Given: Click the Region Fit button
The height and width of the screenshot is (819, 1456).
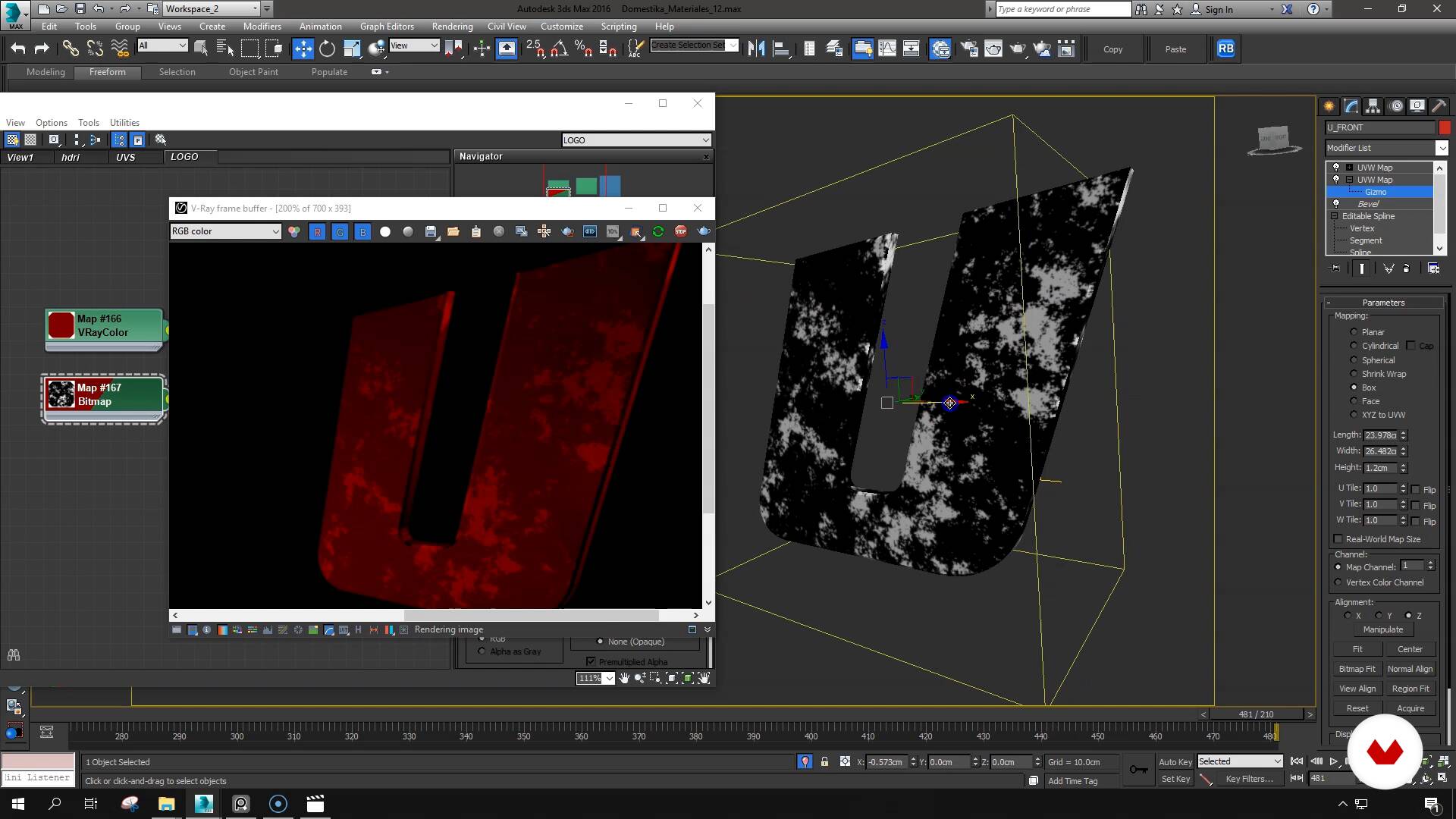Looking at the screenshot, I should 1410,689.
